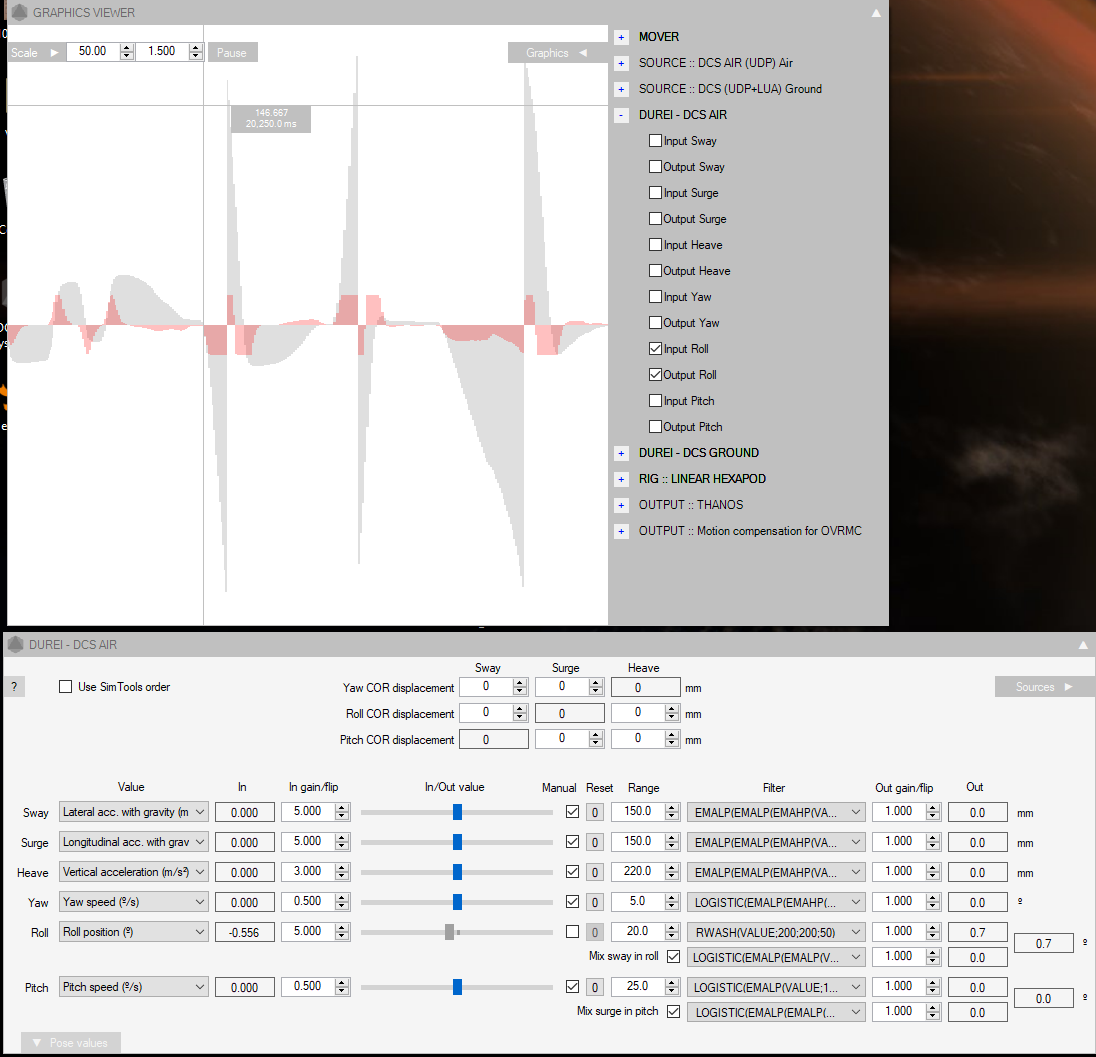The width and height of the screenshot is (1096, 1057).
Task: Toggle Manual checkbox for Roll row
Action: click(572, 931)
